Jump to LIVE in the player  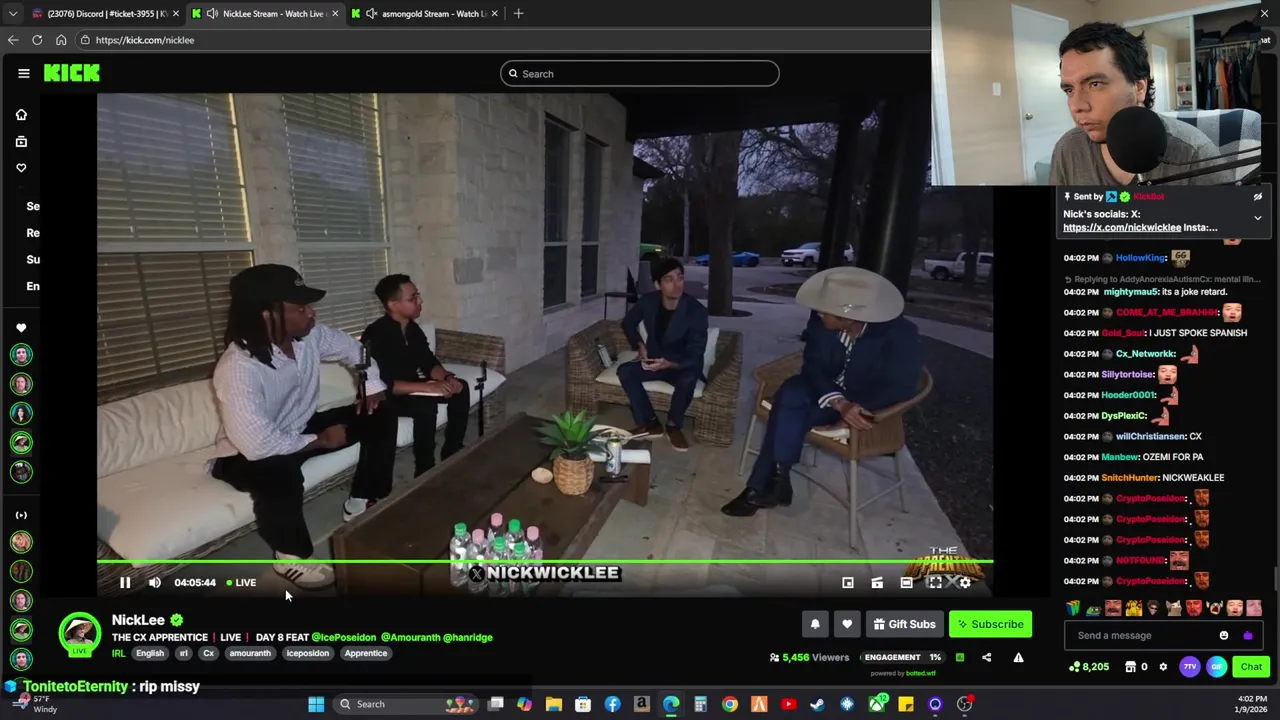tap(241, 582)
